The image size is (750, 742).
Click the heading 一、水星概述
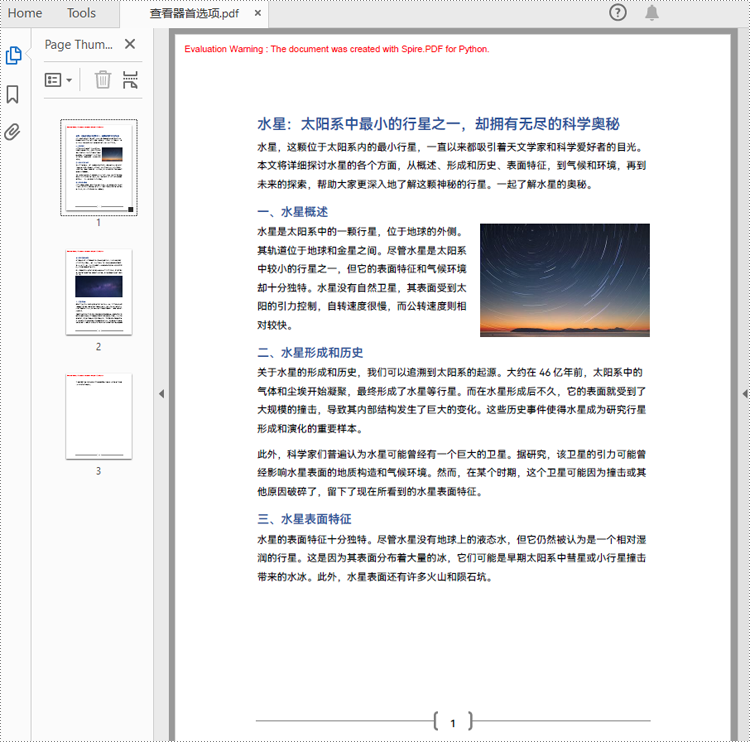[293, 212]
